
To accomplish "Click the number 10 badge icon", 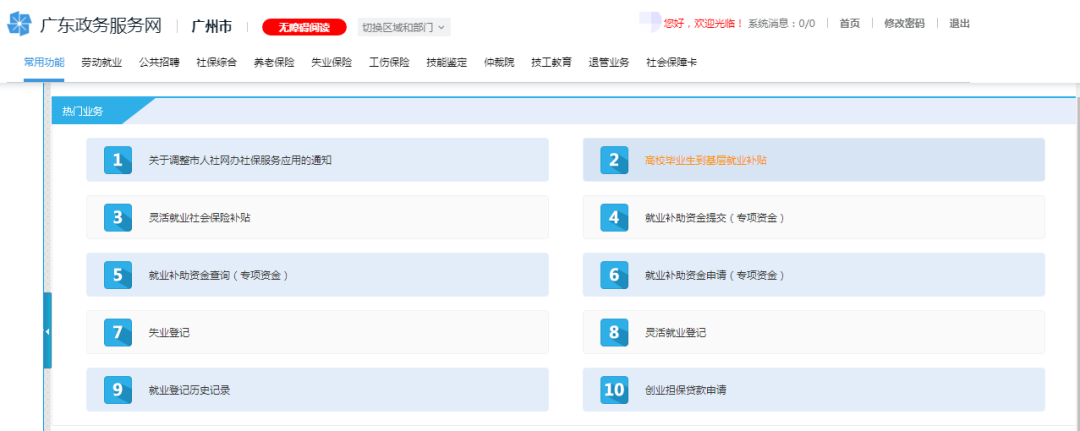I will click(x=614, y=390).
